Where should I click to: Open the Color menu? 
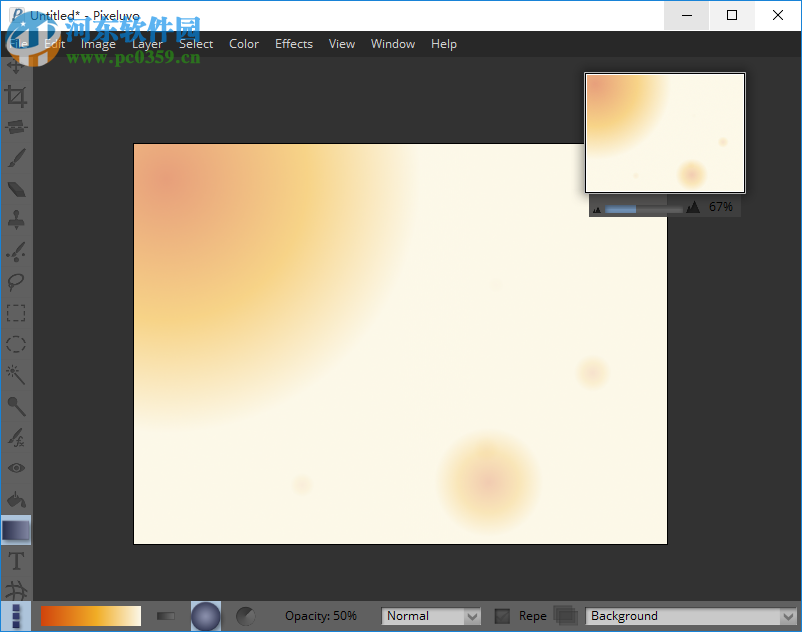pyautogui.click(x=244, y=44)
